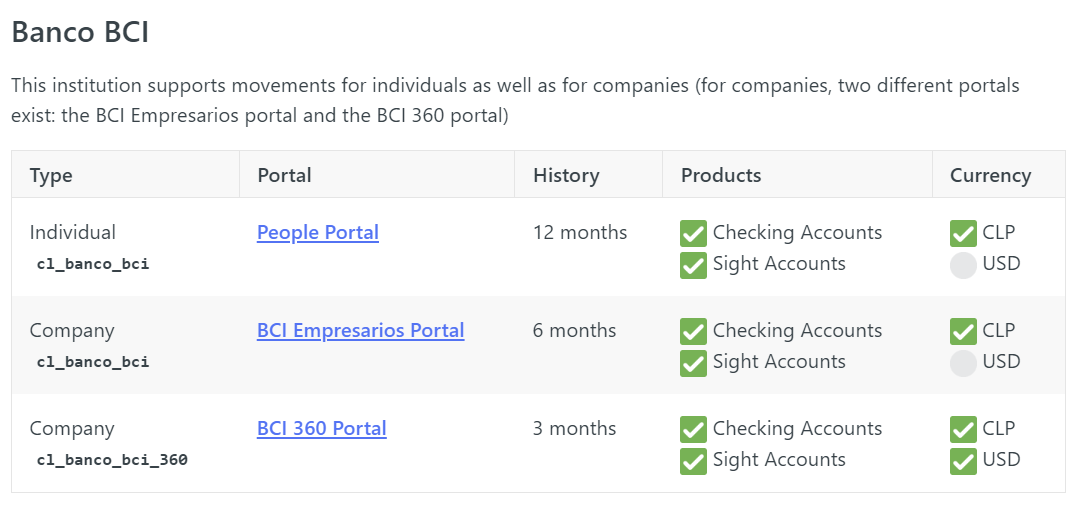
Task: Click unchecked USD circle in BCI Empresarios row
Action: (x=963, y=363)
